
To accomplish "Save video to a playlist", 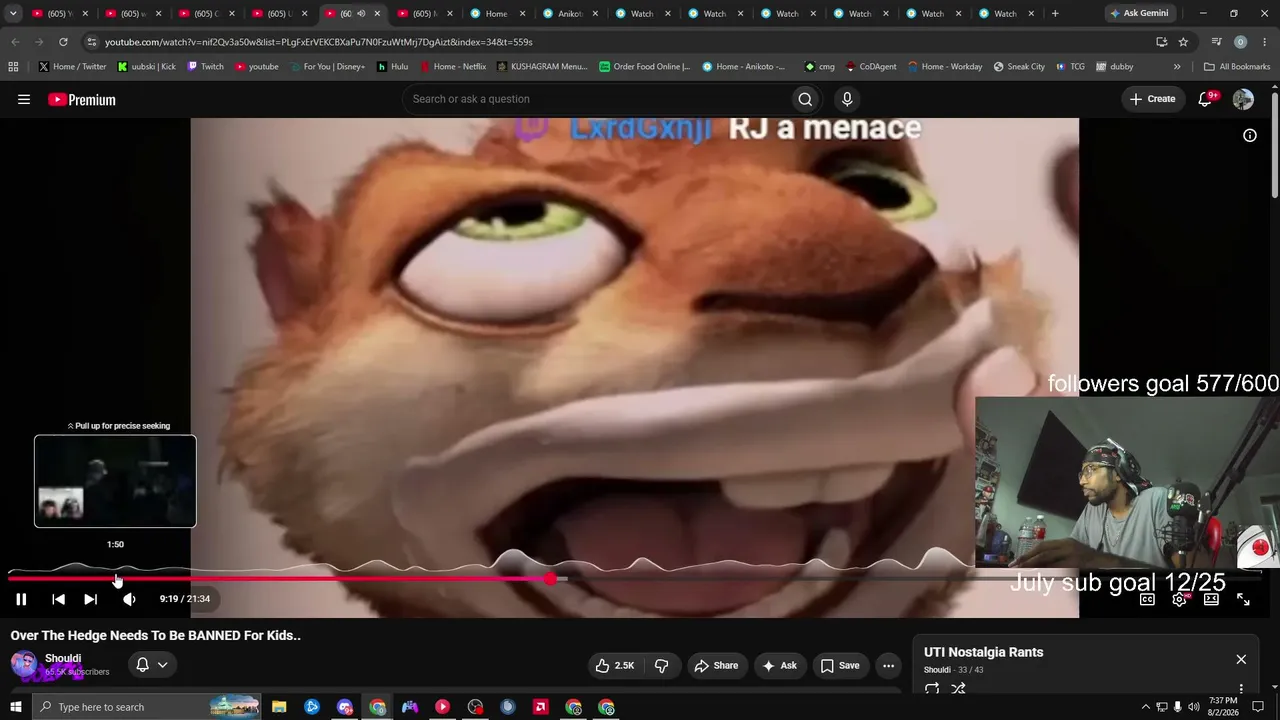I will click(840, 665).
